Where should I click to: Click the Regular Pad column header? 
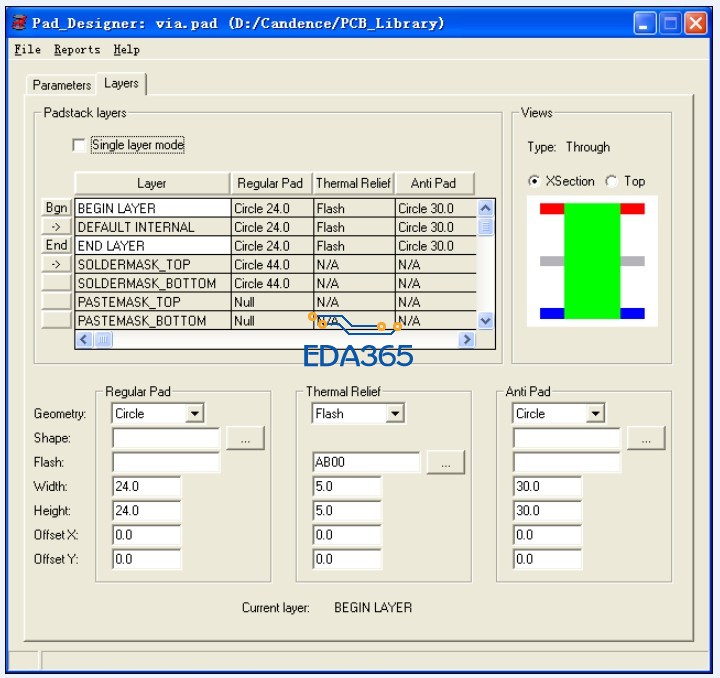click(272, 183)
